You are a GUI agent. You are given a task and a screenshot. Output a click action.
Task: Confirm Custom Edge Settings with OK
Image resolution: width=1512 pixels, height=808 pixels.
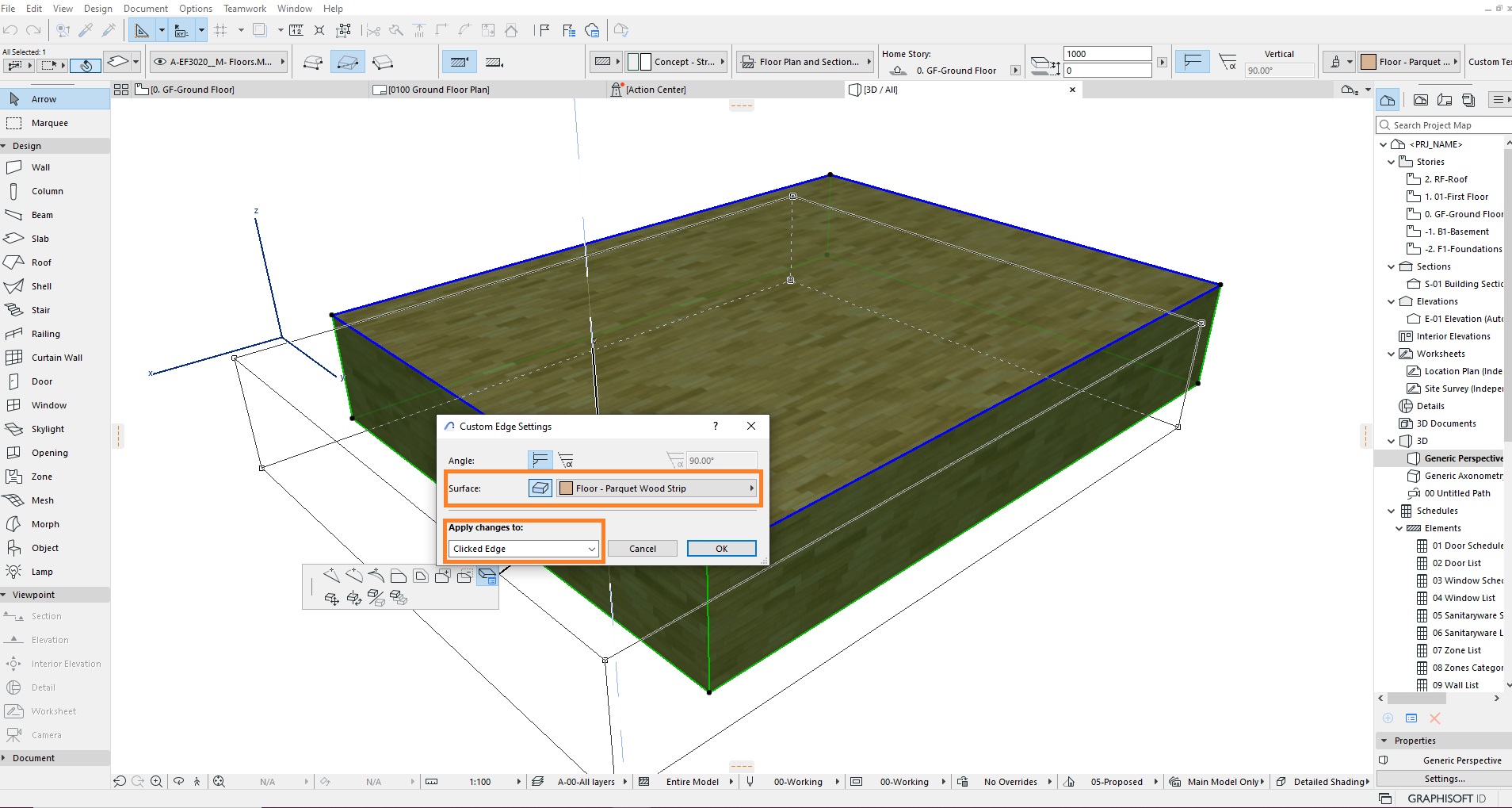[x=722, y=549]
